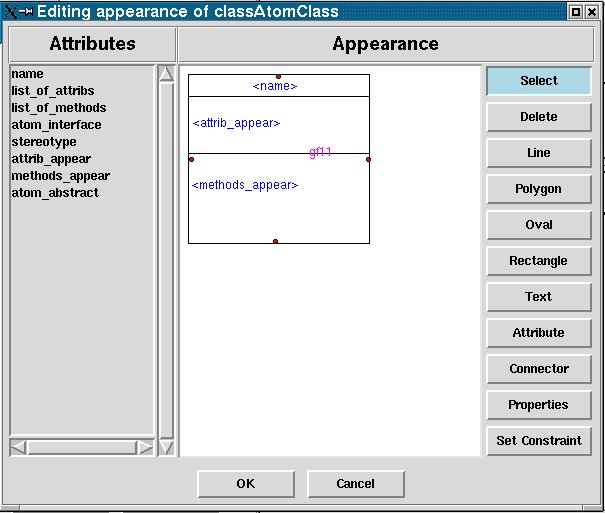Choose the Connector tool

point(538,369)
